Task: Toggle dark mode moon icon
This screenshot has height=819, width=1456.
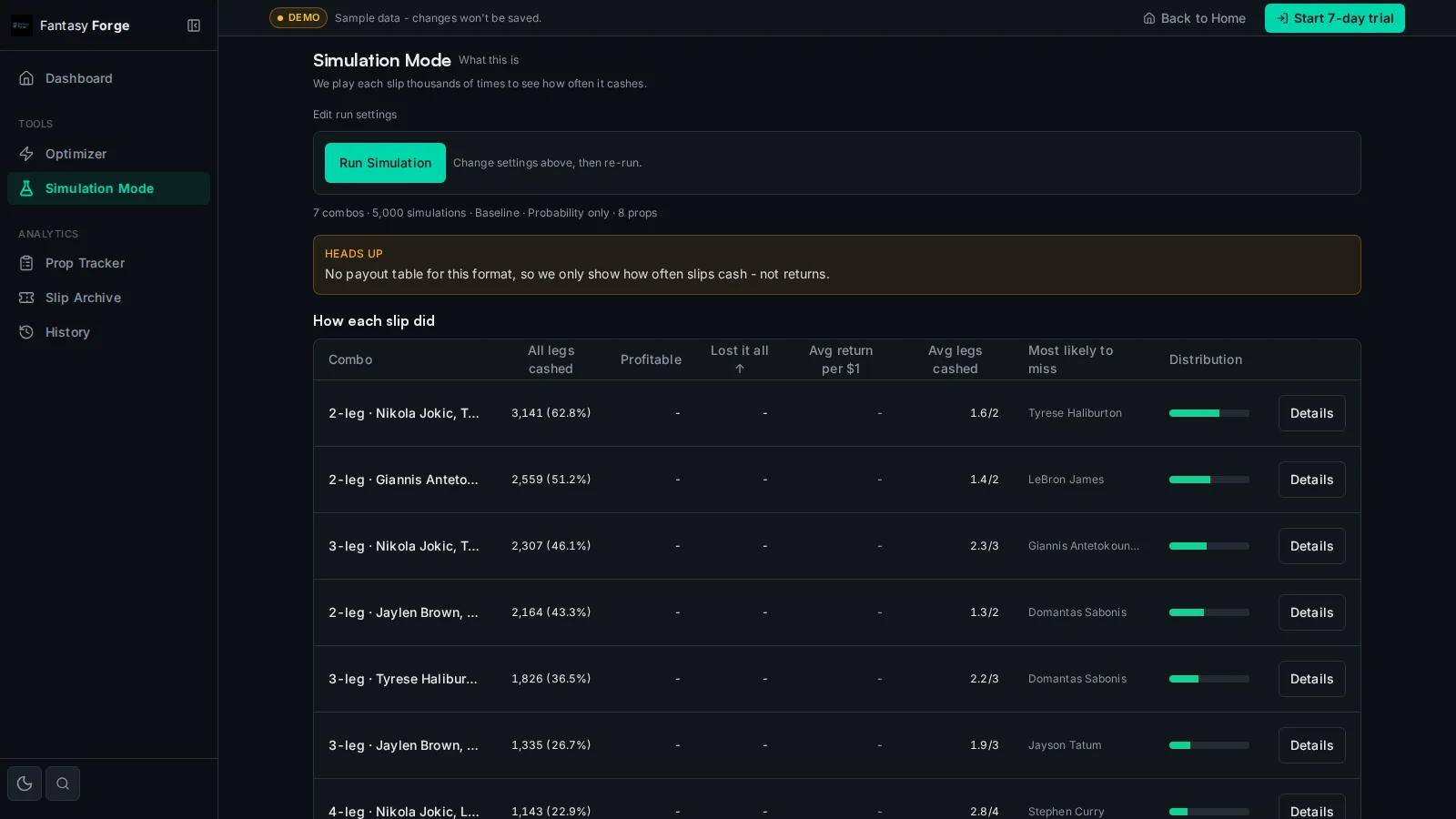Action: pyautogui.click(x=25, y=784)
